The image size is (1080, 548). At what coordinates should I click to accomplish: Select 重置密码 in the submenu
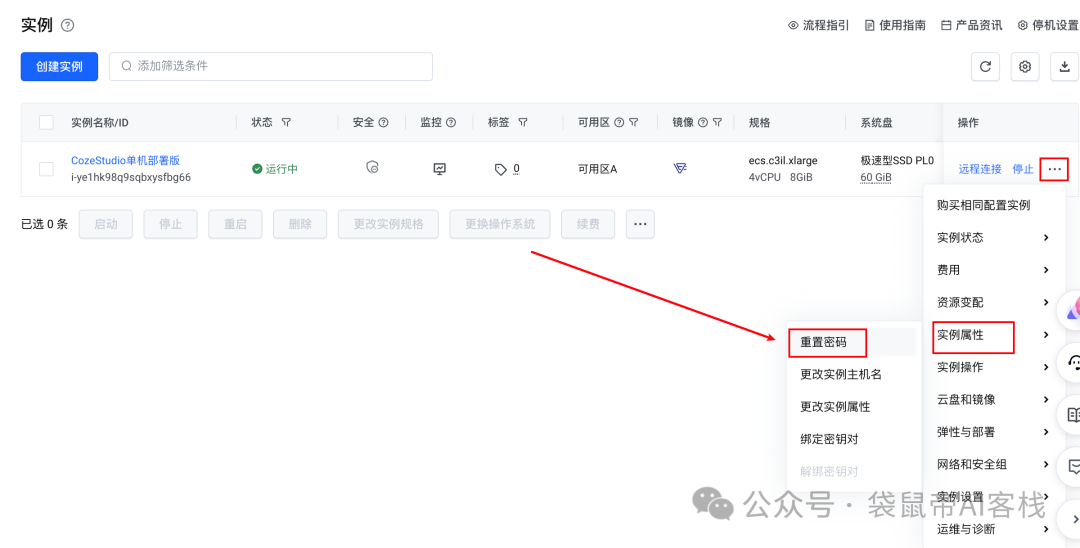click(x=853, y=341)
